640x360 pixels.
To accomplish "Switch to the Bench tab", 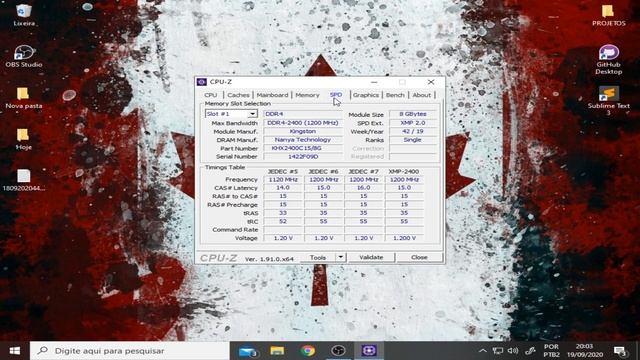I will 395,95.
